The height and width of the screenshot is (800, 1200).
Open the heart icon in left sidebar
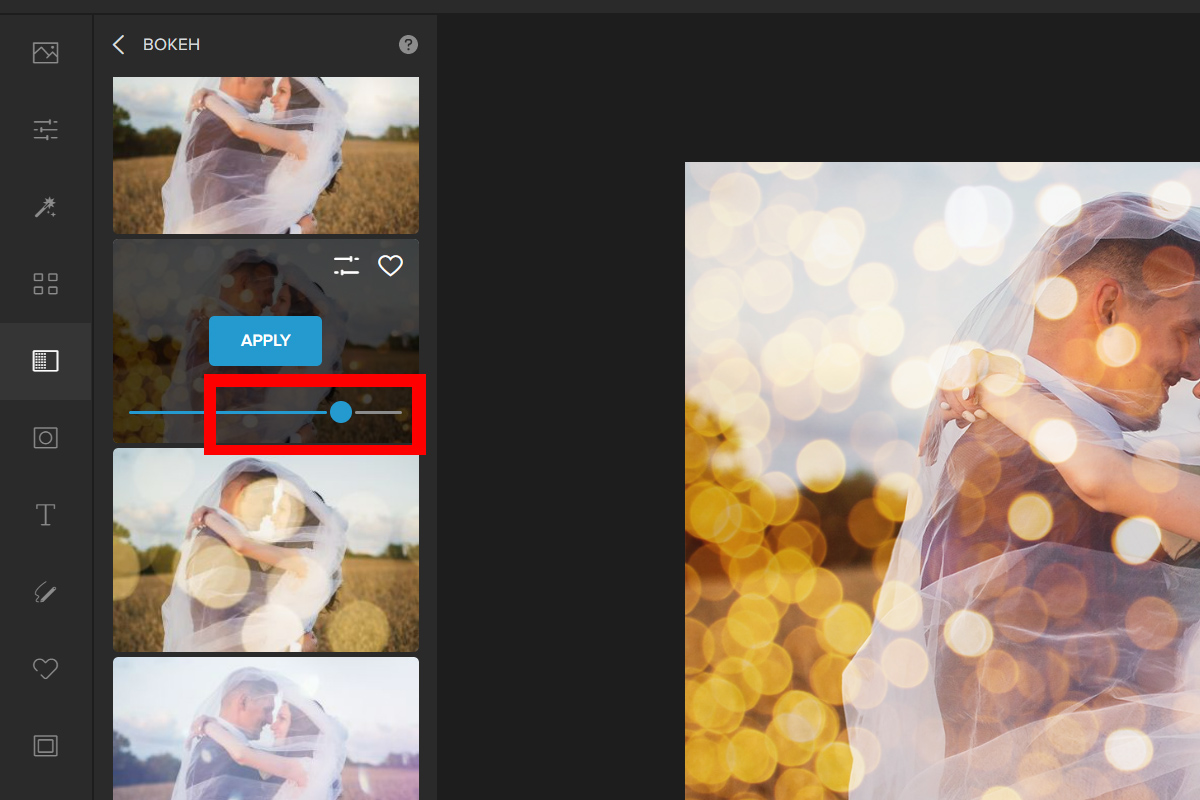pyautogui.click(x=45, y=669)
